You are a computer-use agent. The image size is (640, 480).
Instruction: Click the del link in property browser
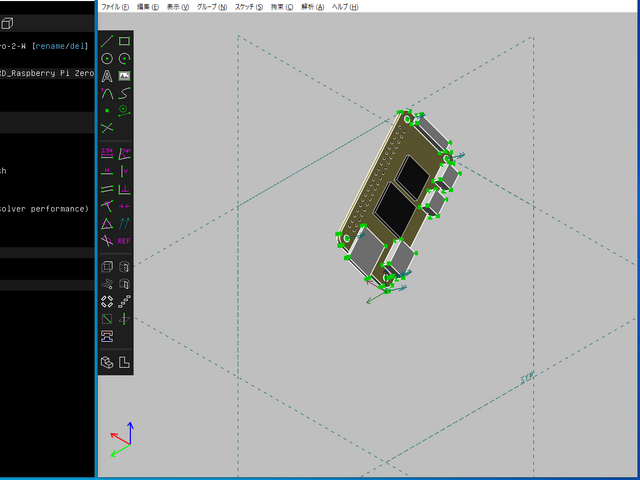(78, 45)
